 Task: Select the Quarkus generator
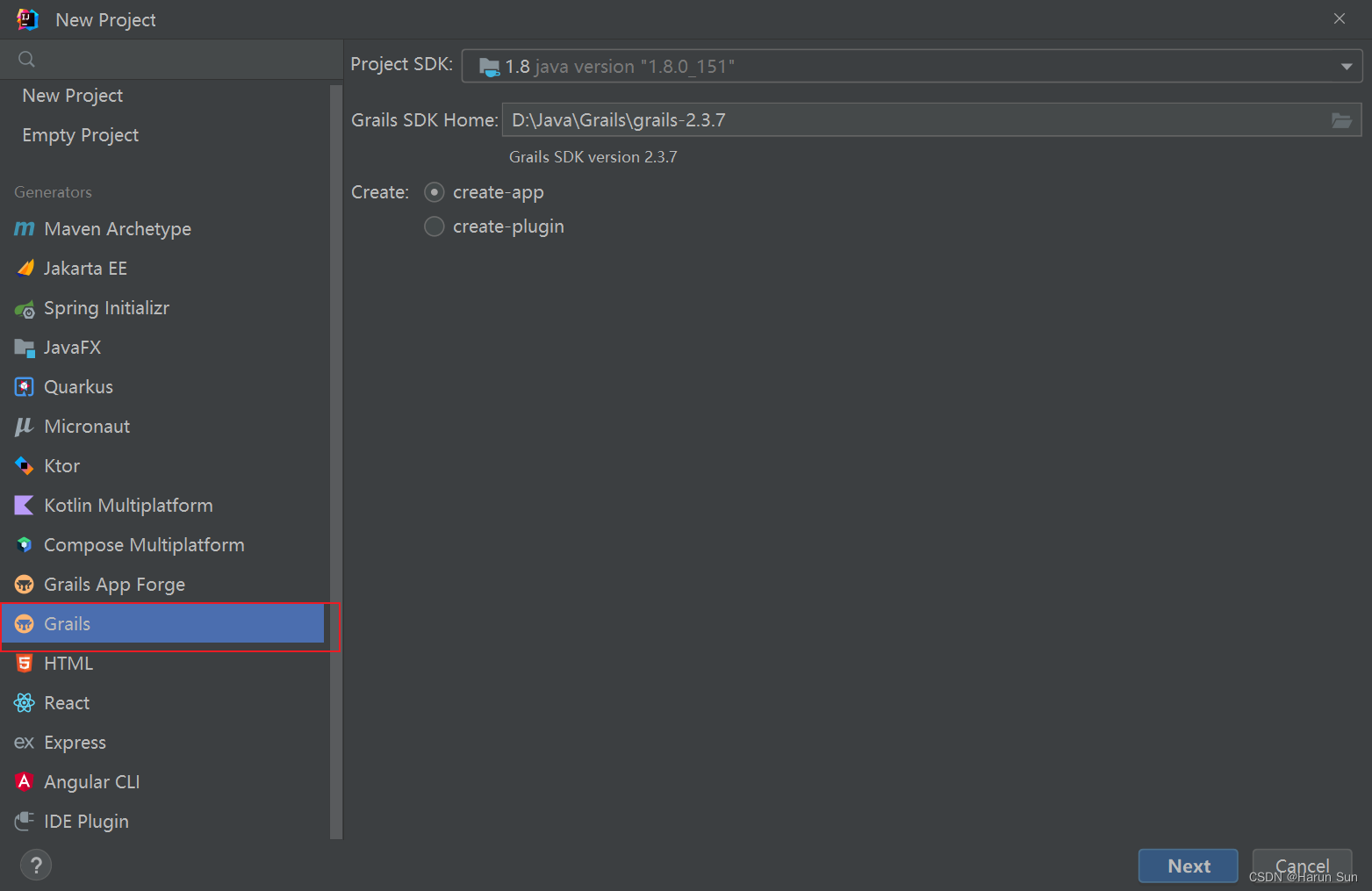pos(164,387)
